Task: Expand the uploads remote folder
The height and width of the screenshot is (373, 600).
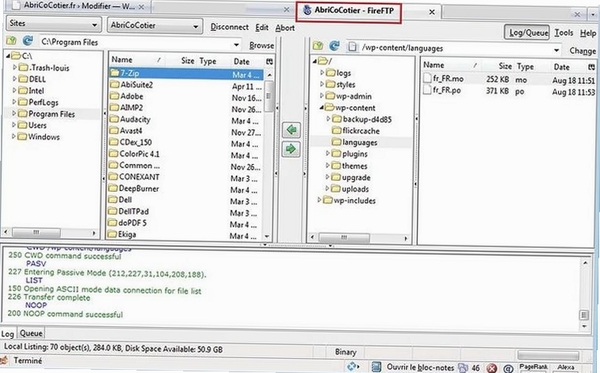Action: tap(327, 188)
